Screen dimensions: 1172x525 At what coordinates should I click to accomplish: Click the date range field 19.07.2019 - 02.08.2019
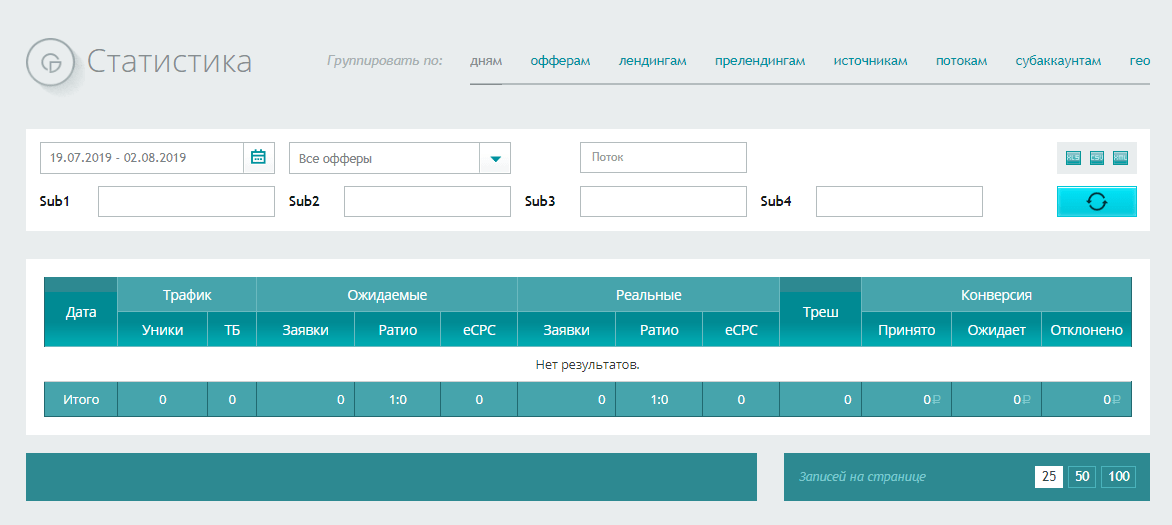pyautogui.click(x=142, y=158)
